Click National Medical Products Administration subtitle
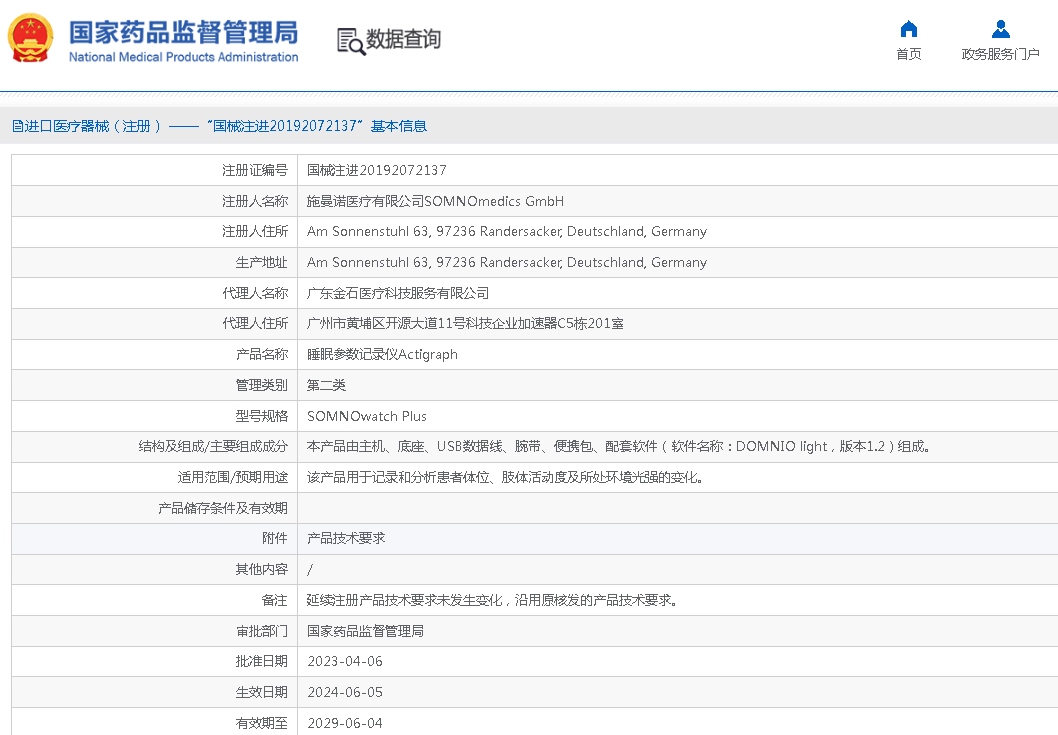The height and width of the screenshot is (735, 1058). 184,57
